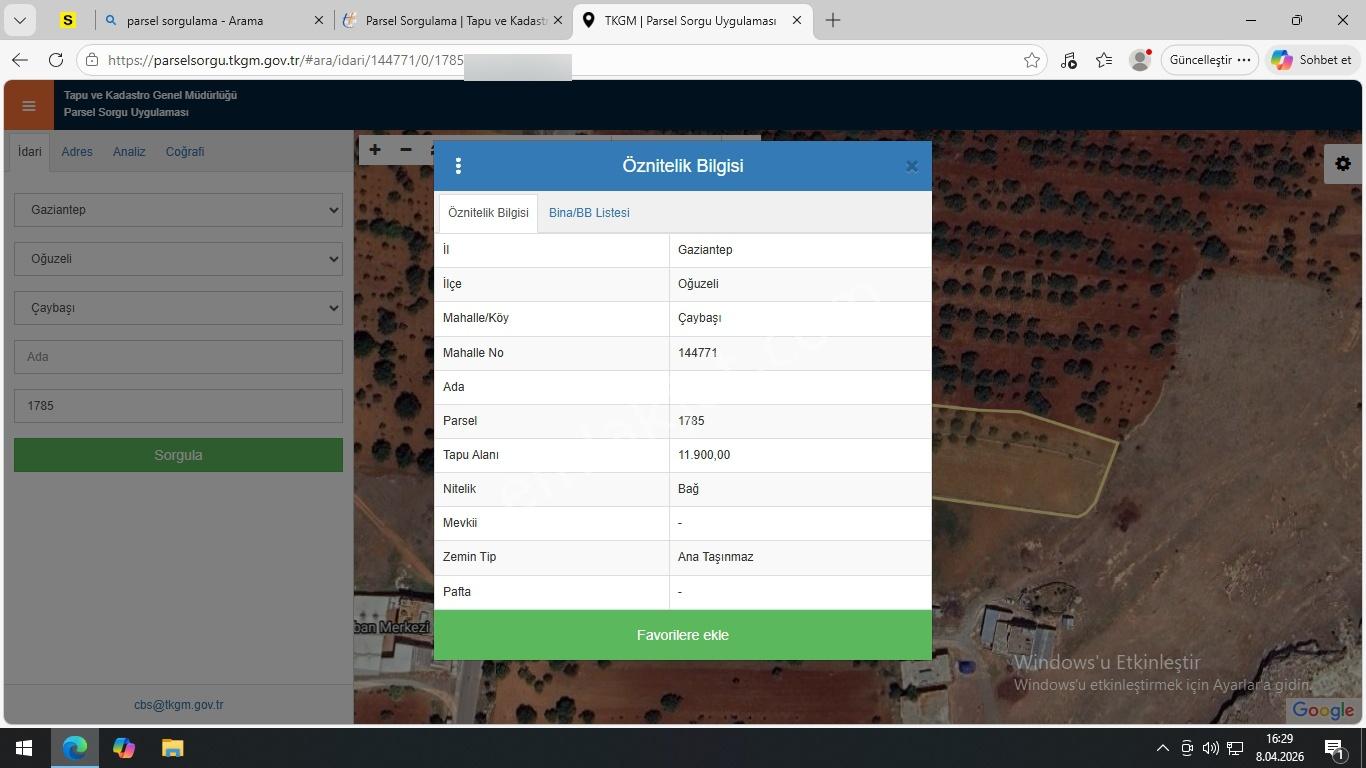This screenshot has height=768, width=1366.
Task: Open the cbs@tkgm.gov.tr email link
Action: pos(179,705)
